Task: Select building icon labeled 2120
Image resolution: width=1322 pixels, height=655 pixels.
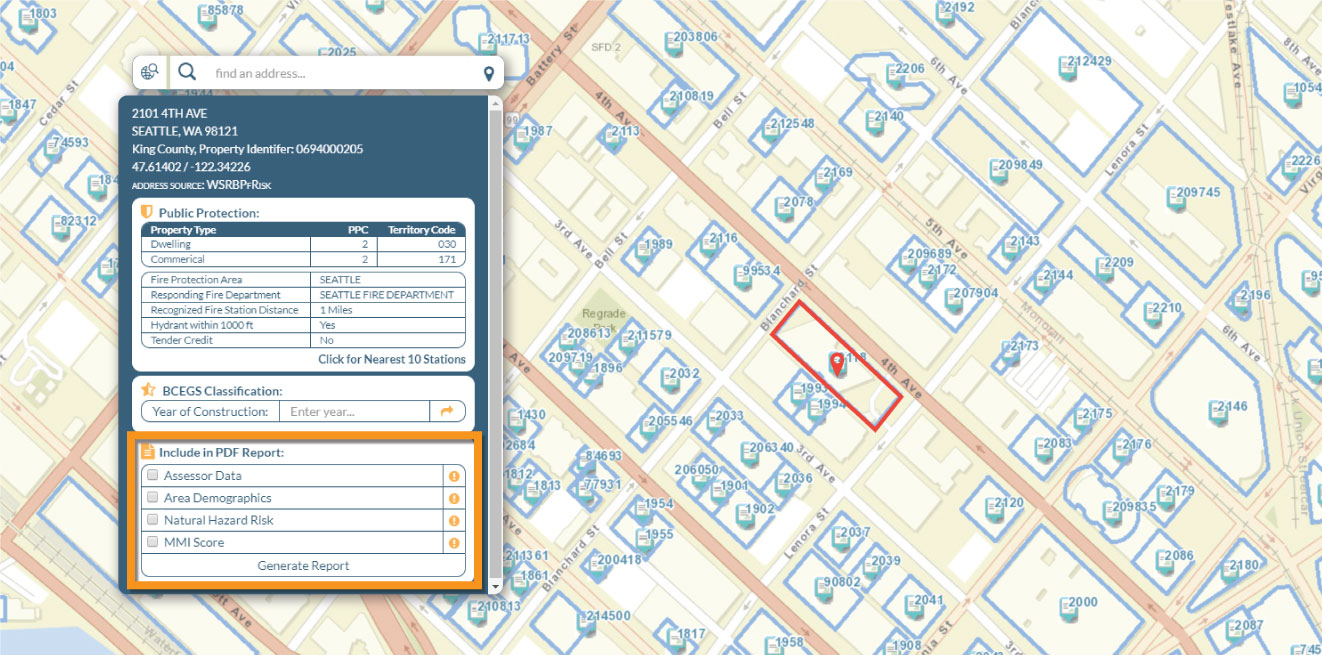Action: click(x=994, y=508)
